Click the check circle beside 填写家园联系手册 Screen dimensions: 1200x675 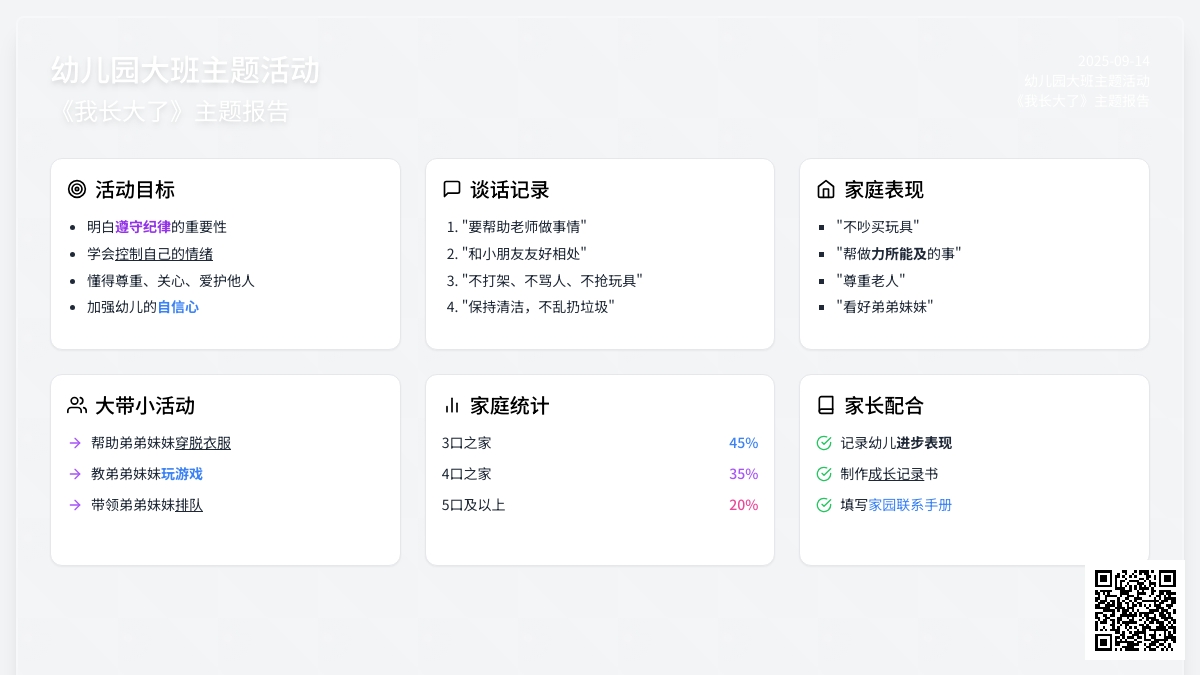[x=824, y=505]
